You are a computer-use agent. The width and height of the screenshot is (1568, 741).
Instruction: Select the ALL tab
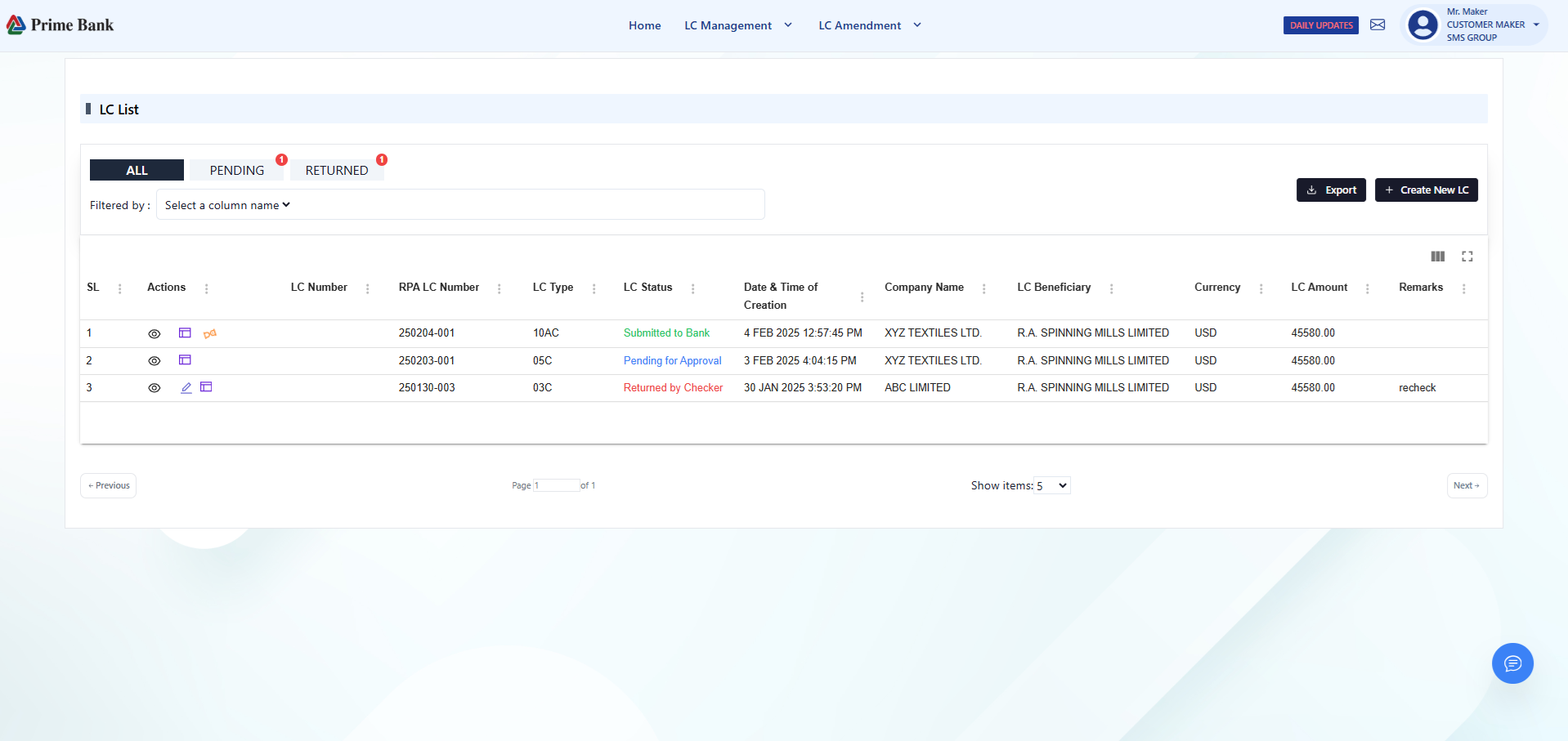(137, 170)
